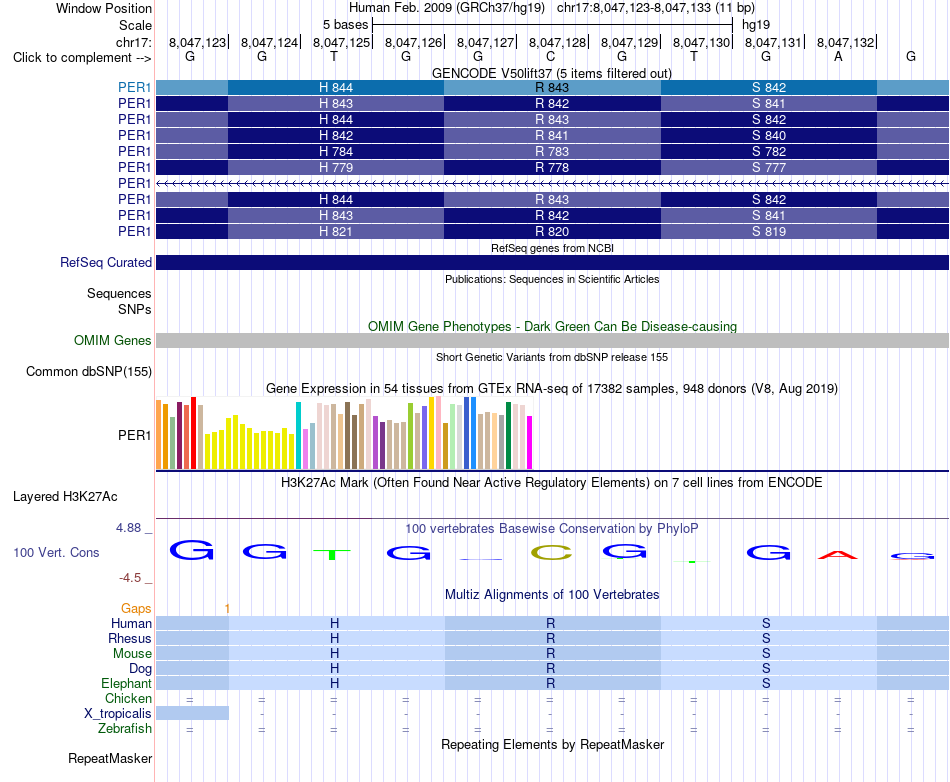
Task: Click the Rhesus species label
Action: pyautogui.click(x=130, y=638)
